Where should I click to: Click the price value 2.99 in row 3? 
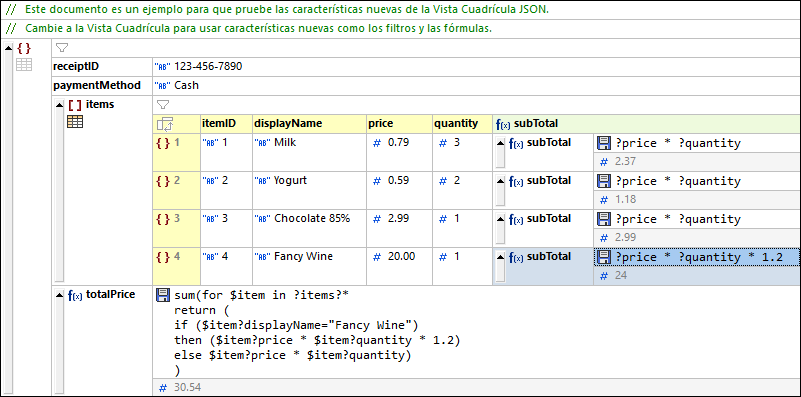click(x=398, y=219)
